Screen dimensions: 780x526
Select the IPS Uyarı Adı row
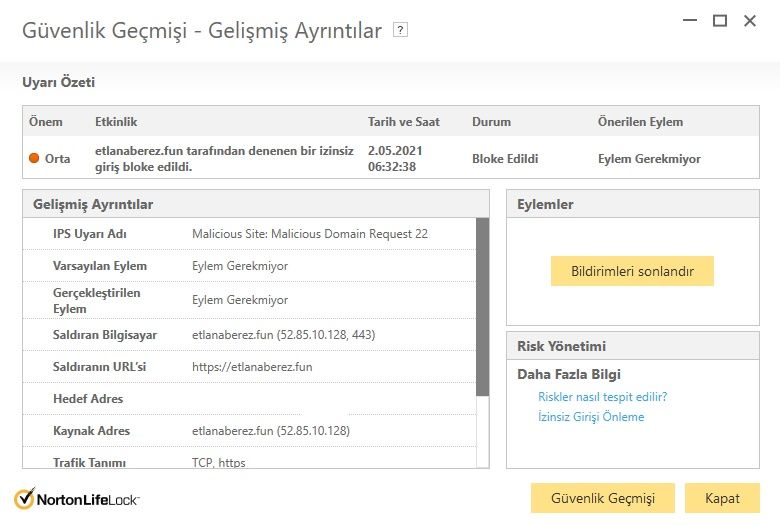(x=250, y=234)
